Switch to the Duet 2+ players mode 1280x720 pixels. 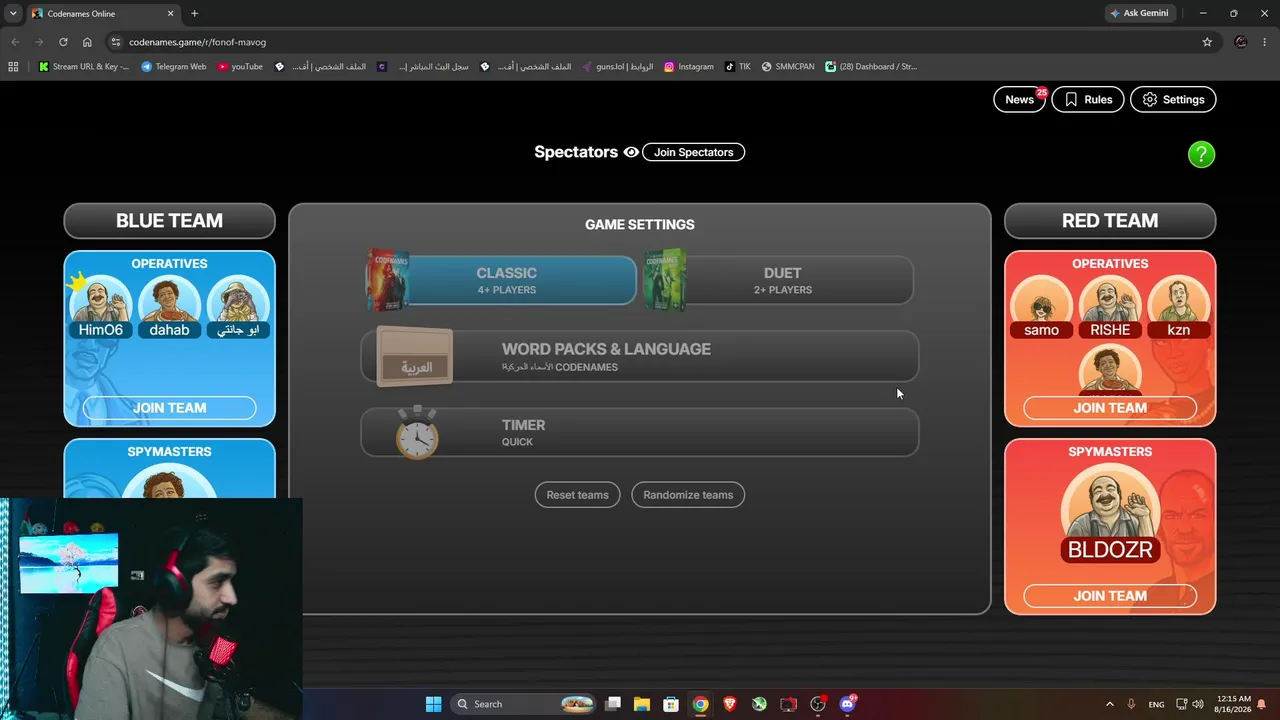(x=779, y=280)
